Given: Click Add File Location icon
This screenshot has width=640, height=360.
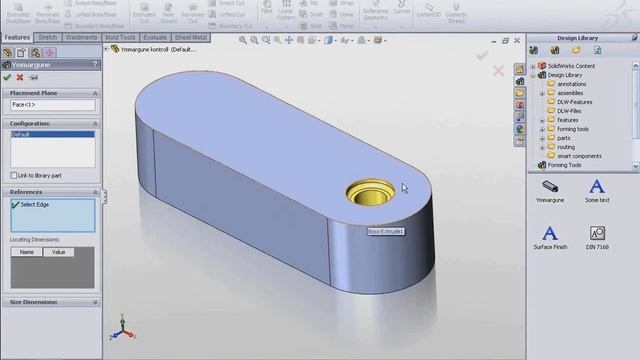Looking at the screenshot, I should tap(555, 50).
